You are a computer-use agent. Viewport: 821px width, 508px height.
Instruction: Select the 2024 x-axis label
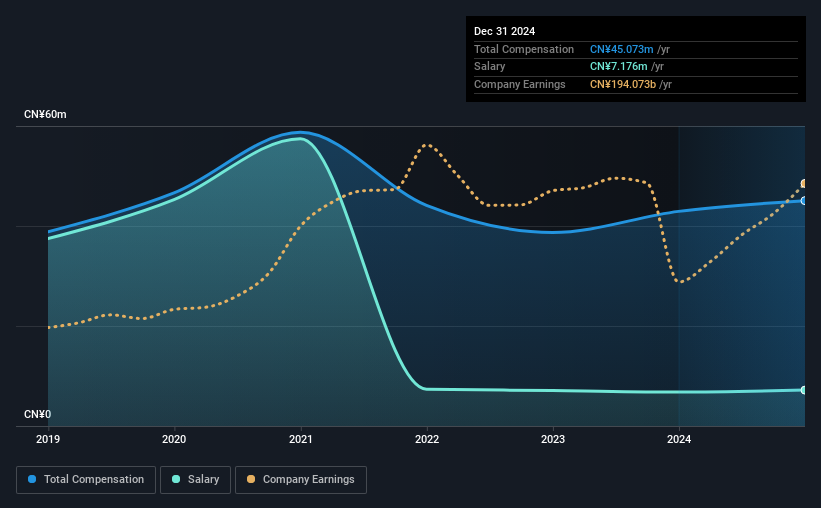679,439
